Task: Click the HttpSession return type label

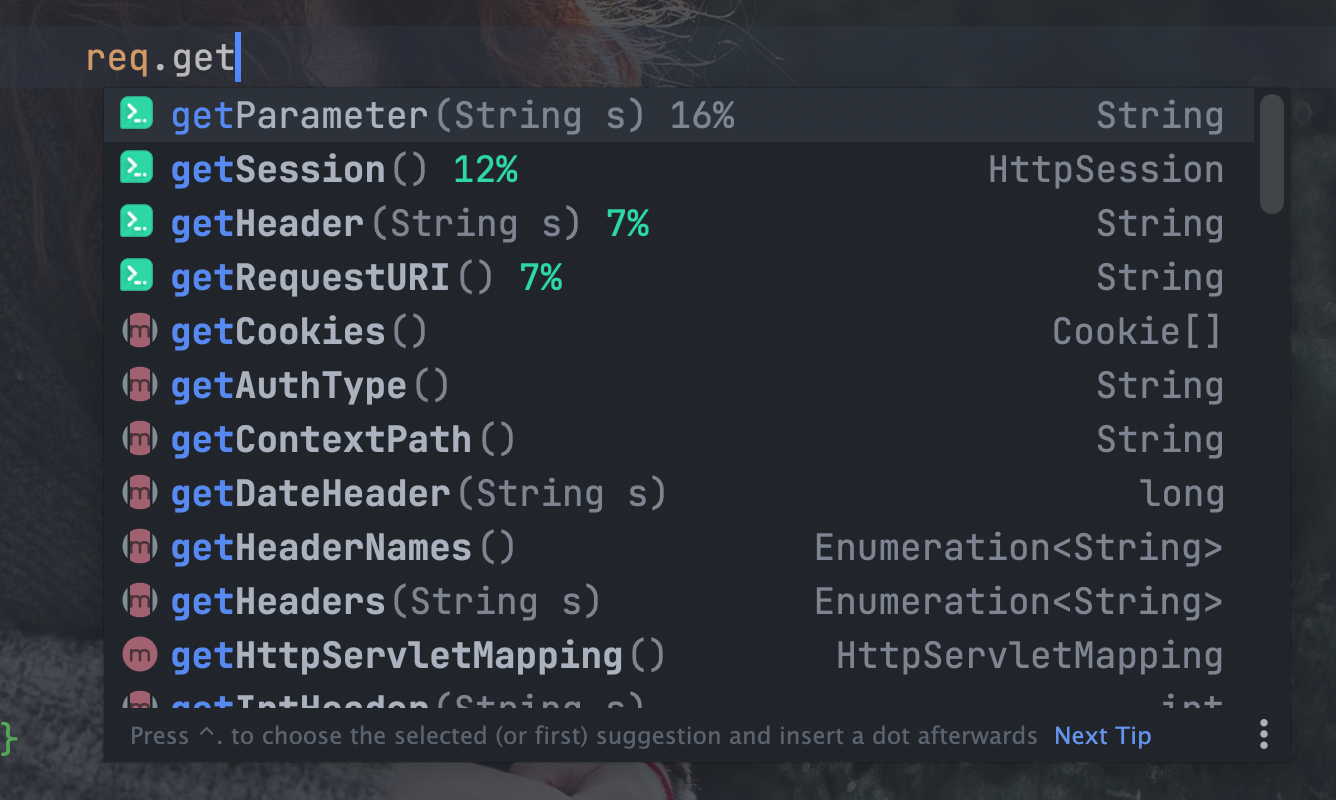Action: [x=1105, y=170]
